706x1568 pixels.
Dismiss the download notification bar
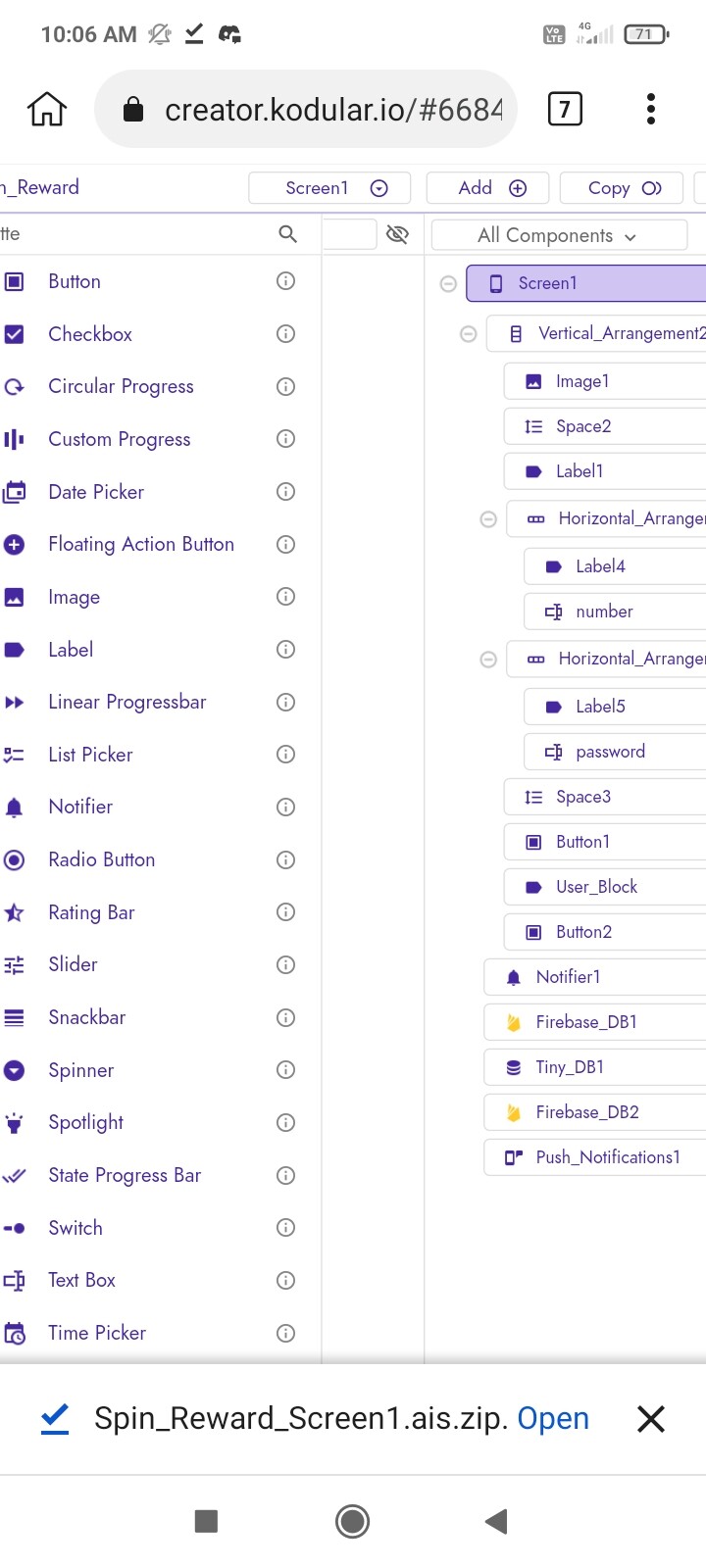[651, 1418]
